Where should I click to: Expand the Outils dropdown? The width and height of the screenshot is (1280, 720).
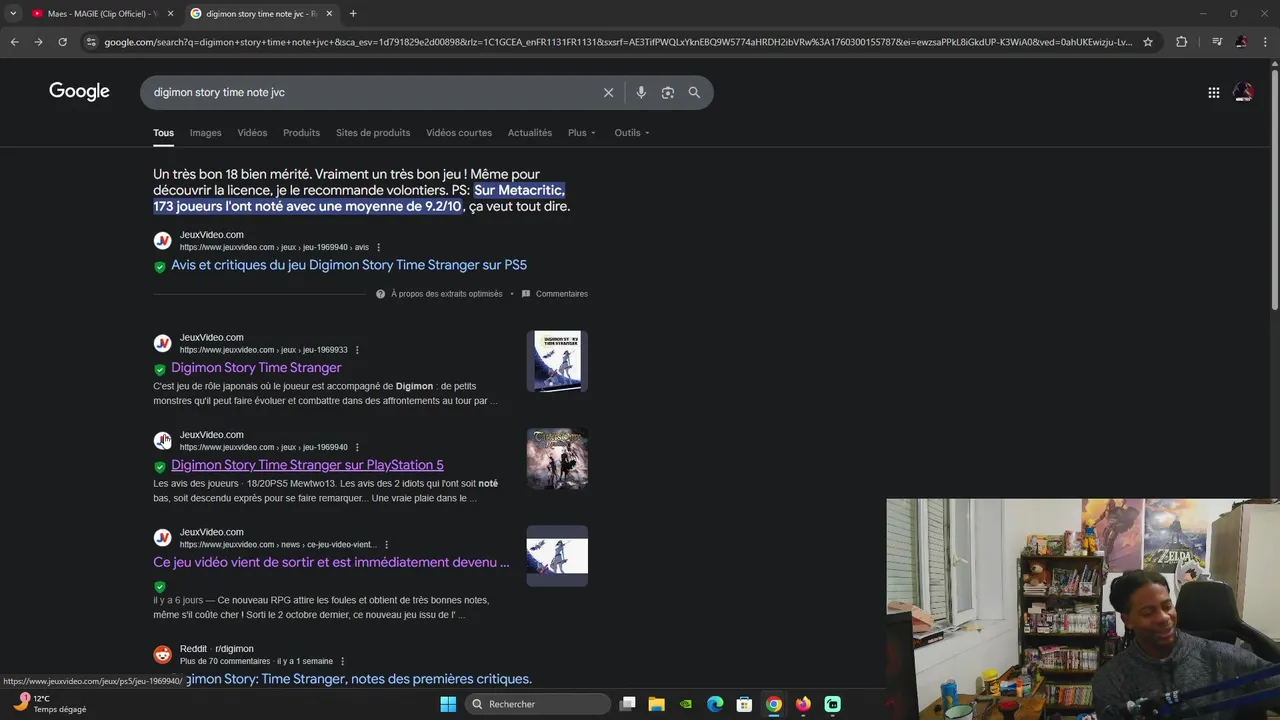[x=632, y=132]
